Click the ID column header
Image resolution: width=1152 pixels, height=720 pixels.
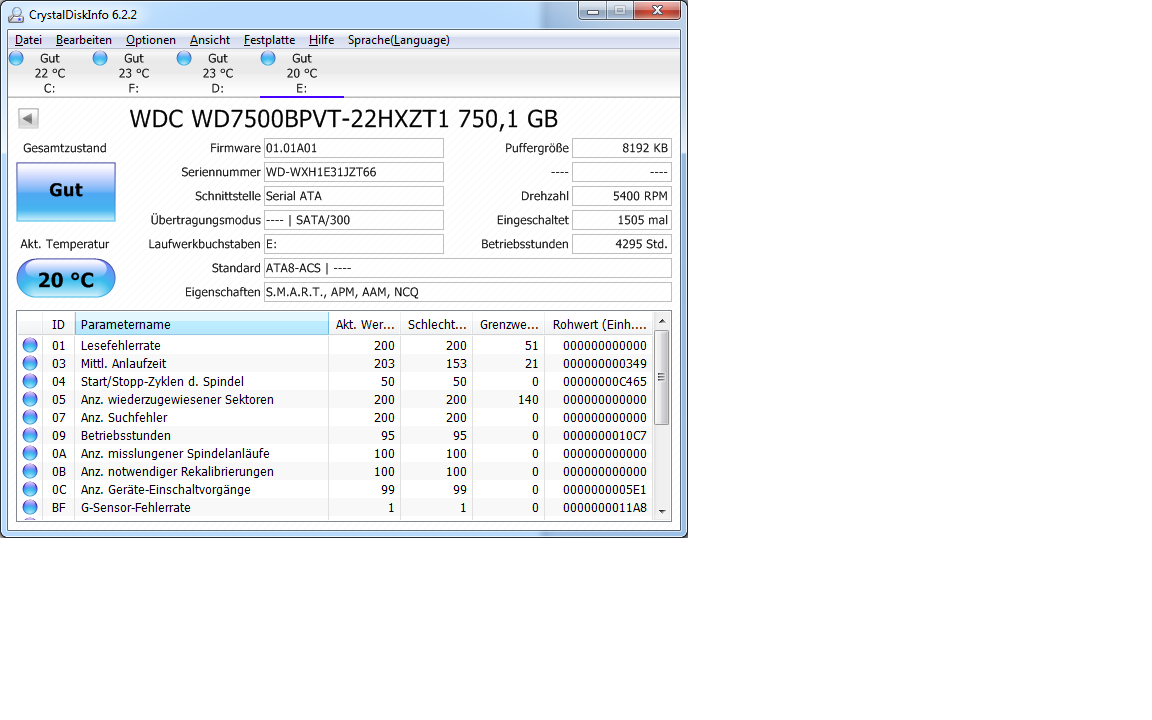[x=59, y=324]
